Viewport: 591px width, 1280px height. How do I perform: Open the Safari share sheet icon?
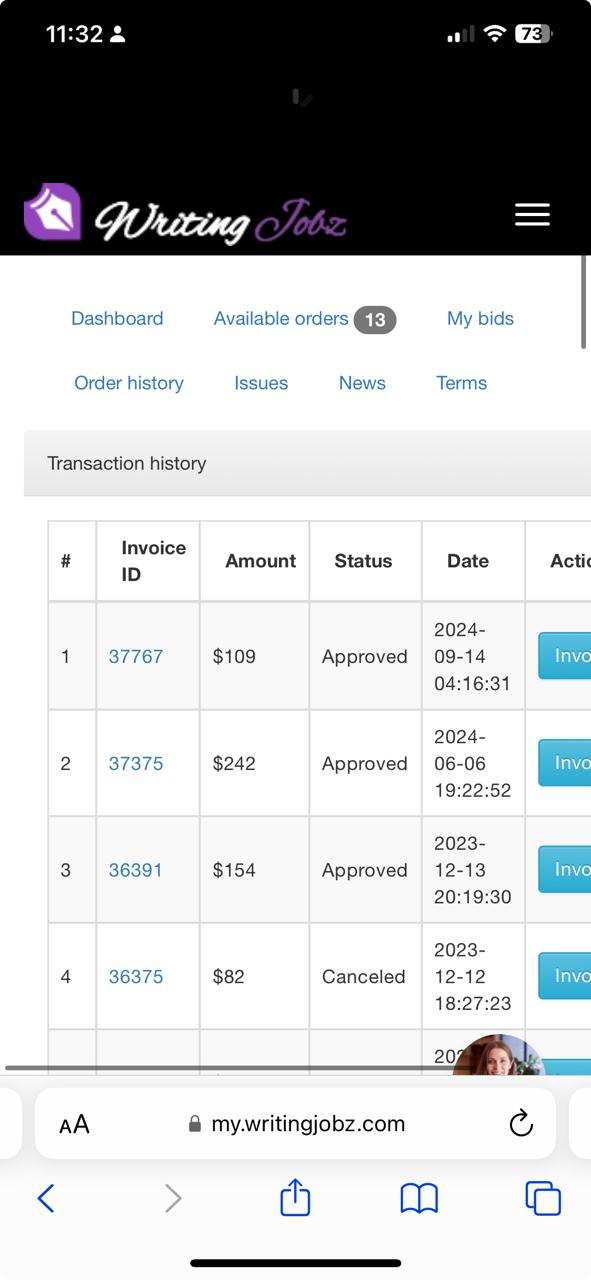[x=295, y=1197]
